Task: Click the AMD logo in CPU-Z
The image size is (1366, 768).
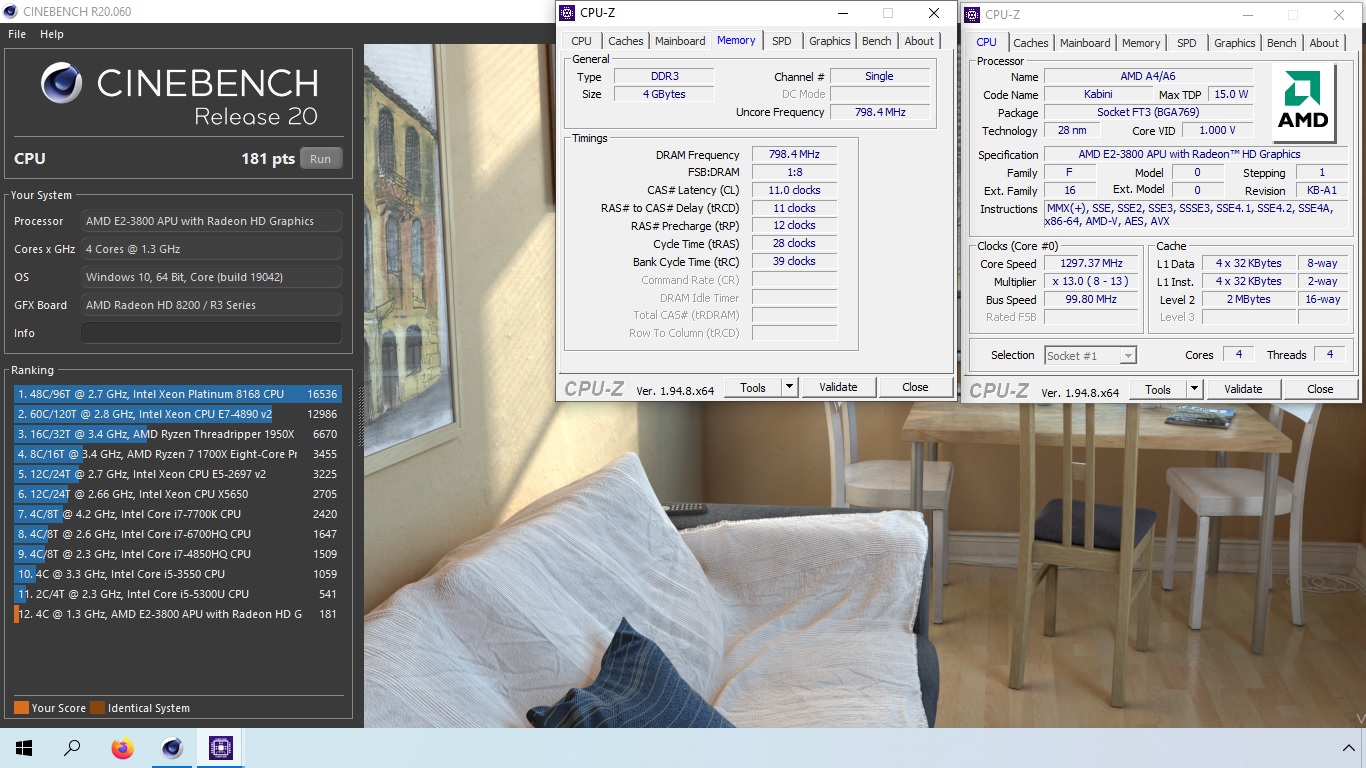Action: [1304, 104]
